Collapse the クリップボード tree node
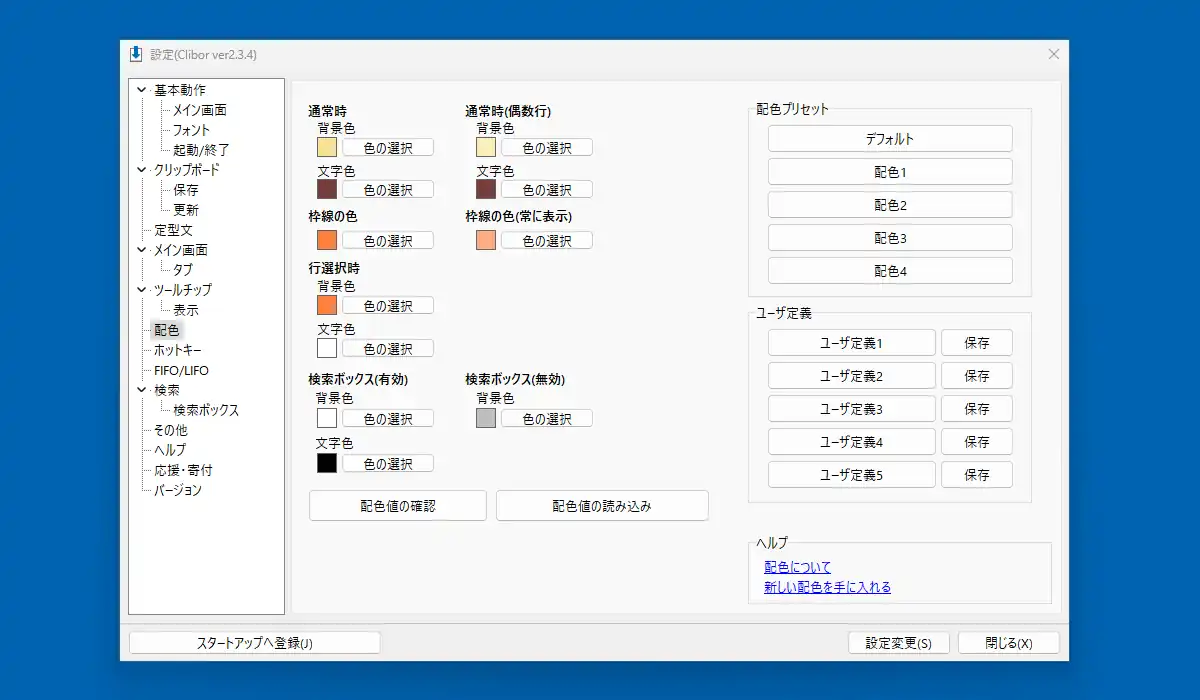The image size is (1200, 700). [142, 170]
